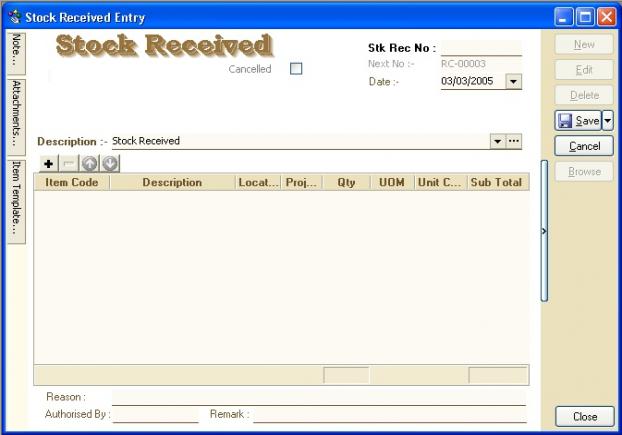Focus the Stk Rec No input field

tap(481, 48)
